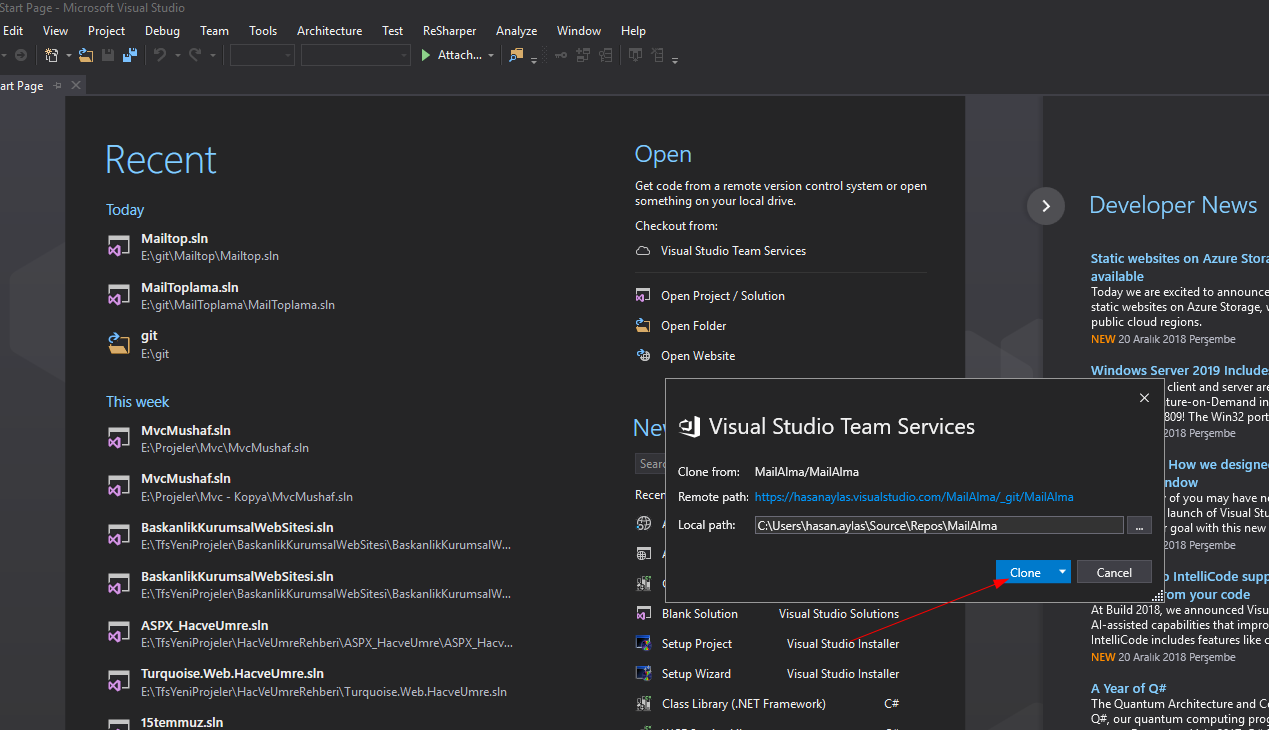Click the Setup Wizard template icon

[x=644, y=673]
